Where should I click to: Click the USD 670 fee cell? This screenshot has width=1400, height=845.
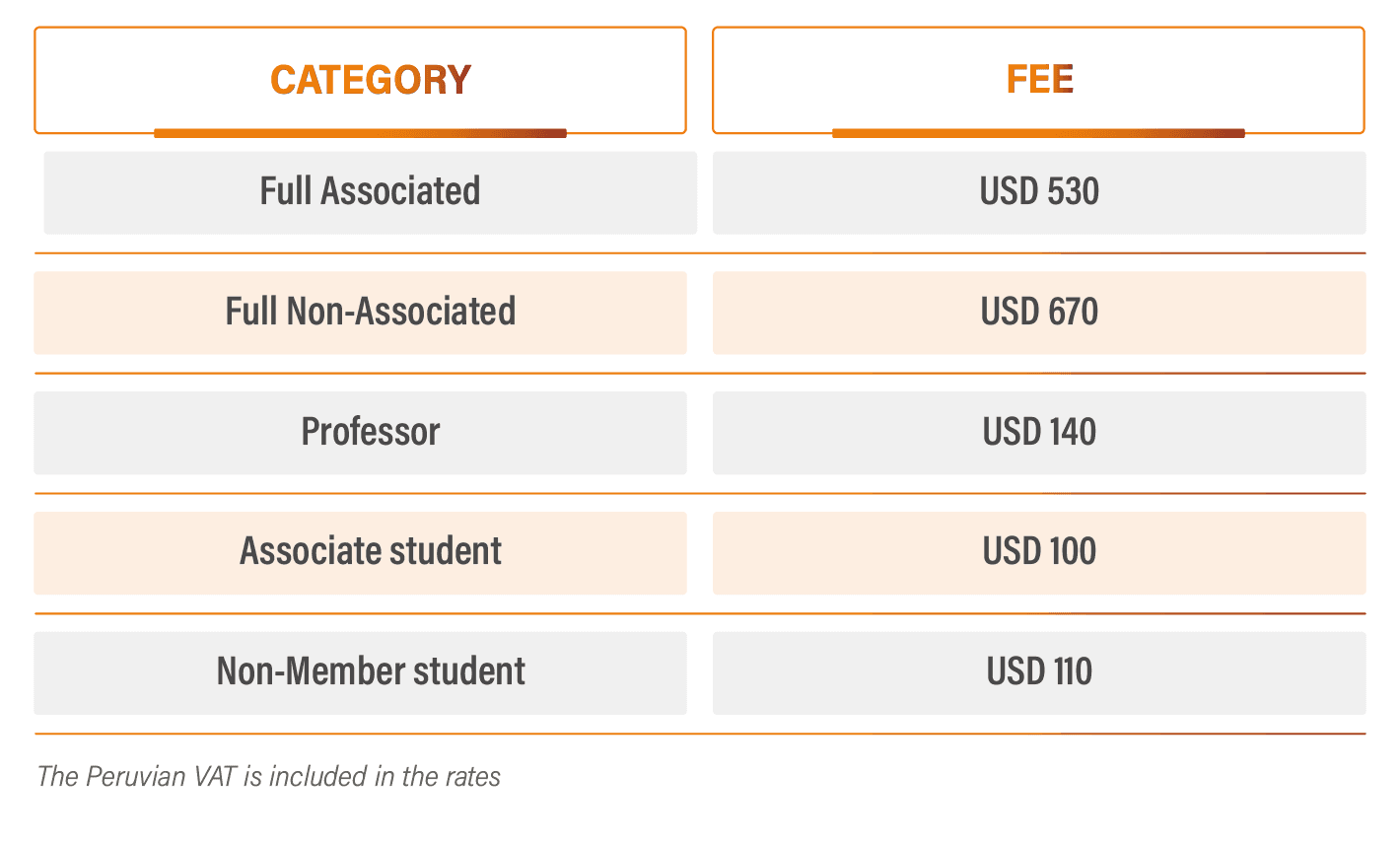1039,313
